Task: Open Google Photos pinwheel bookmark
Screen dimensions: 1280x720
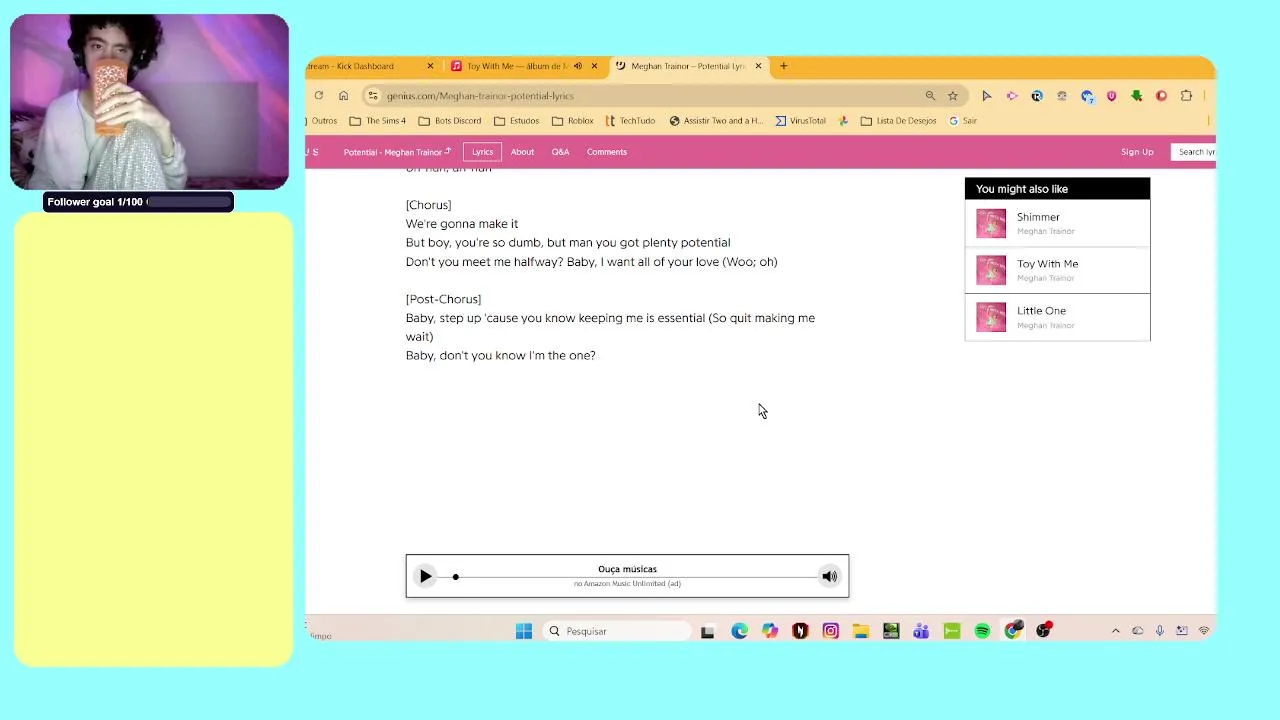Action: (x=843, y=121)
